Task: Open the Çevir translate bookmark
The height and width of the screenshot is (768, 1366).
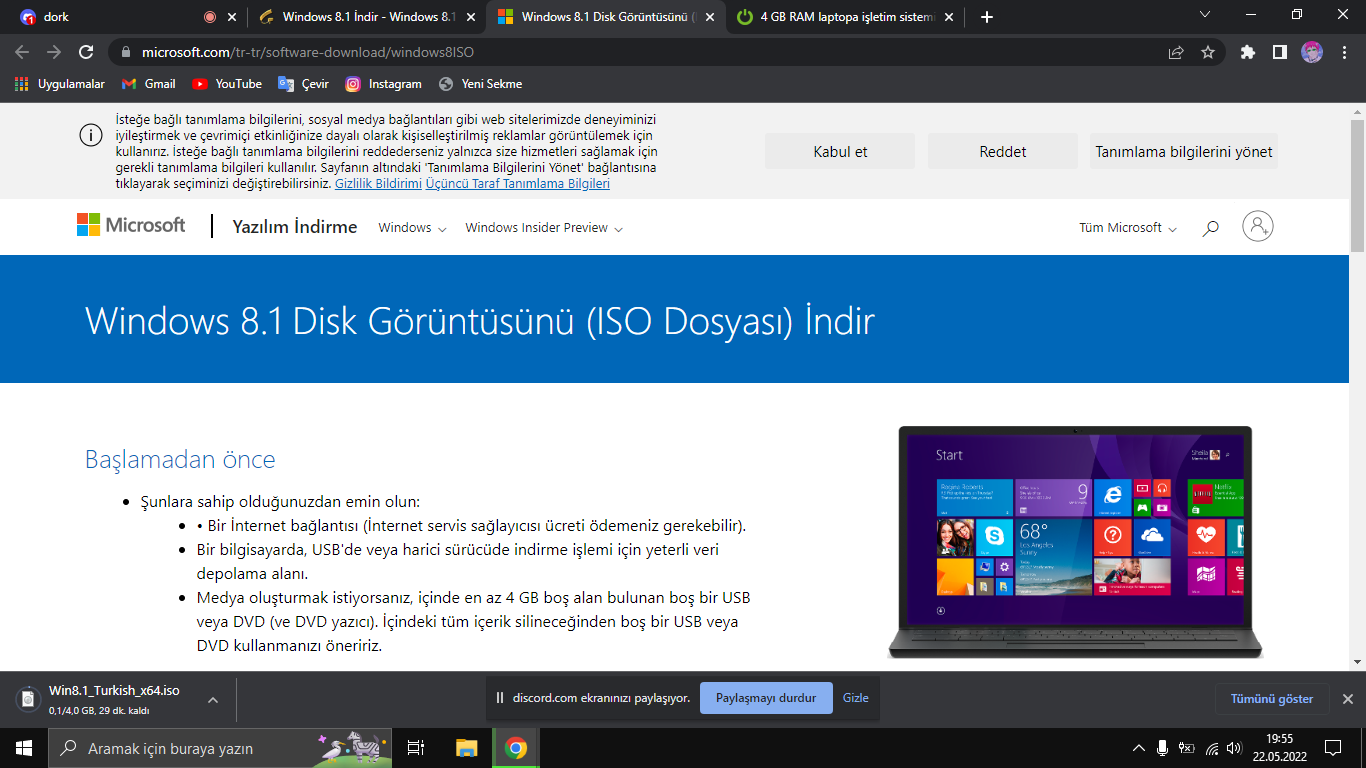Action: (304, 84)
